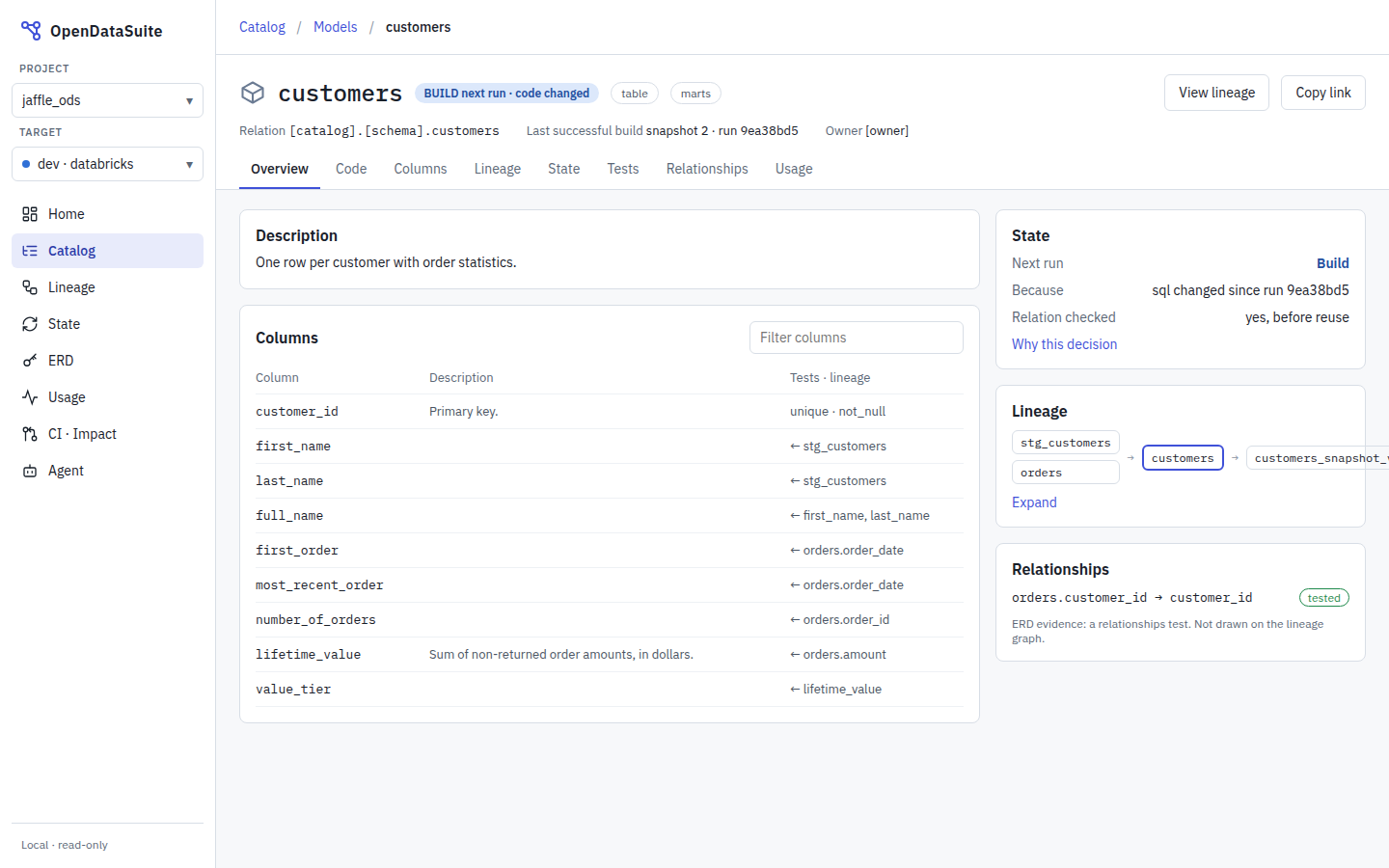Viewport: 1389px width, 868px height.
Task: Go to the Usage tab
Action: tap(794, 169)
